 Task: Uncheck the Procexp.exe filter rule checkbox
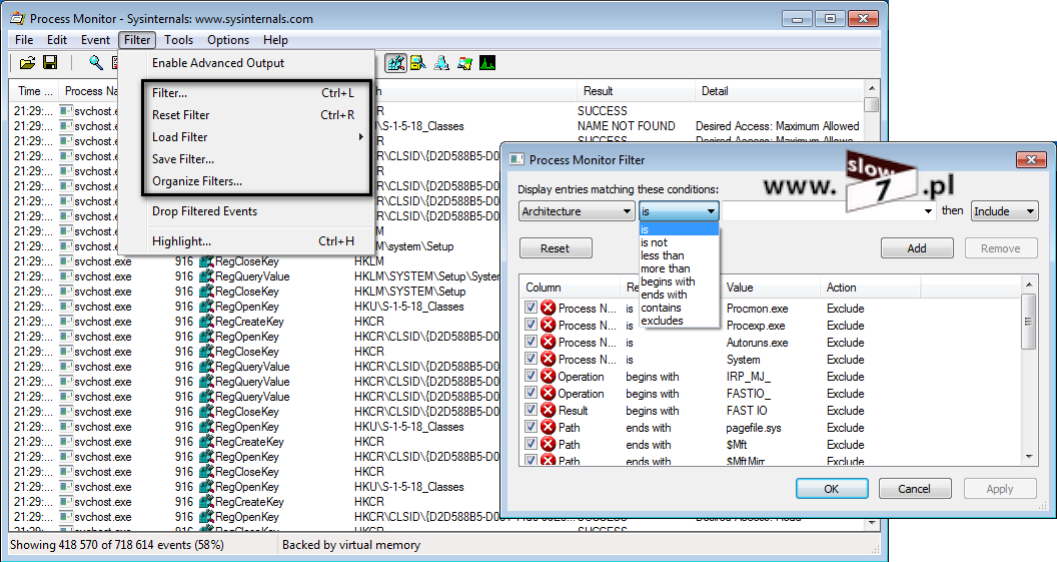[531, 324]
